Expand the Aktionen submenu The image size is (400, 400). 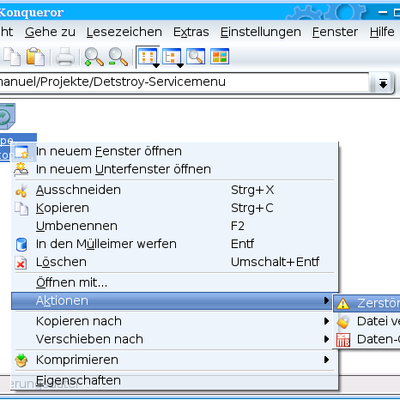pos(172,301)
